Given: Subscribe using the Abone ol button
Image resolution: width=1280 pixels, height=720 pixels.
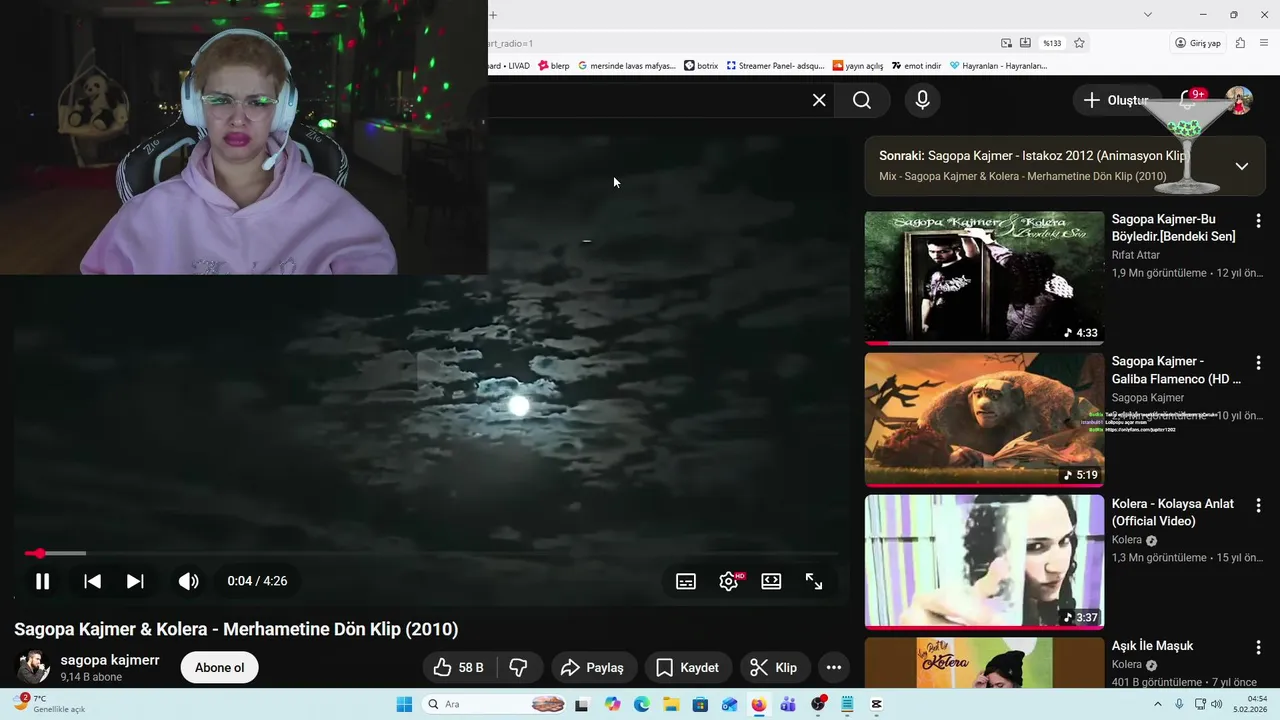Looking at the screenshot, I should [x=219, y=667].
